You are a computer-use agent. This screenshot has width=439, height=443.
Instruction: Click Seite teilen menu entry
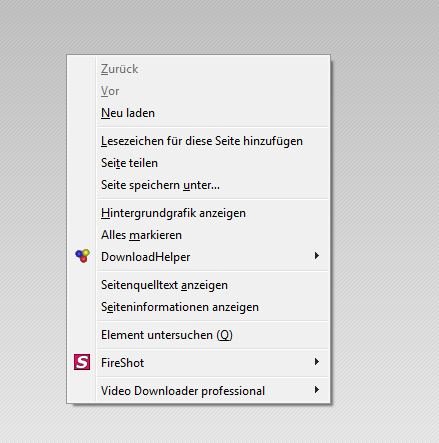click(198, 163)
